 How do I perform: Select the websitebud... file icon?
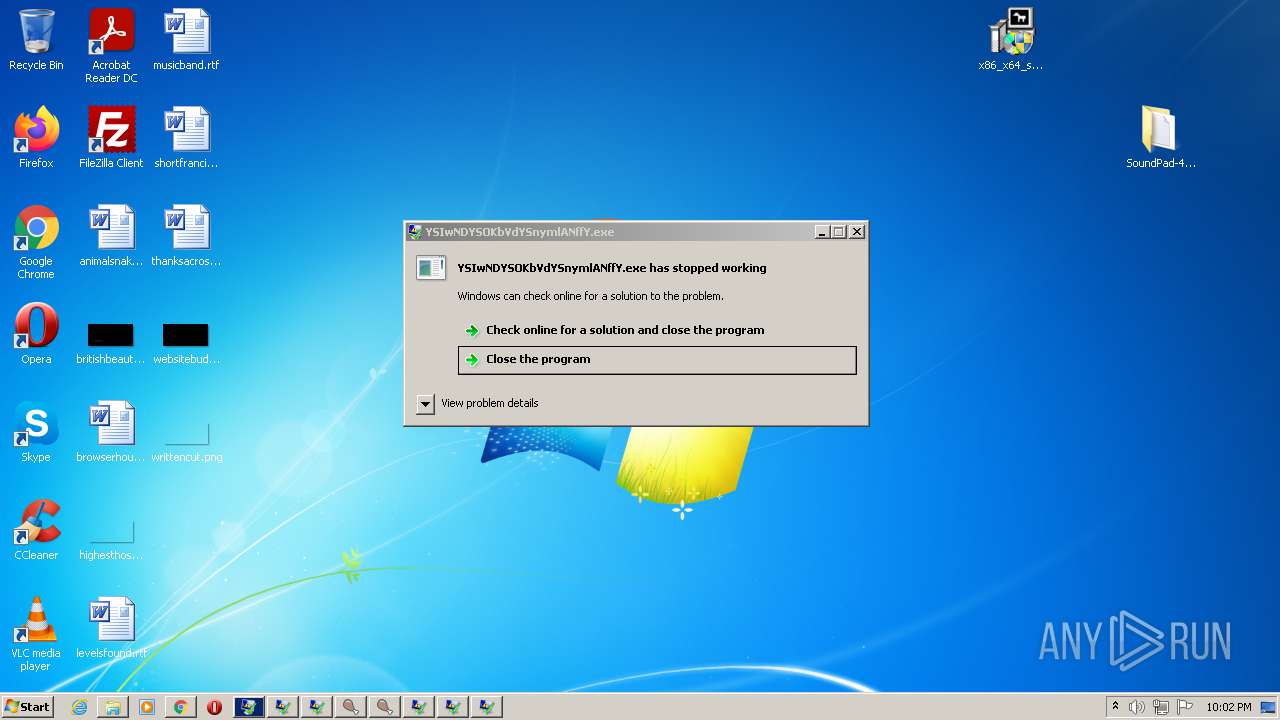(x=186, y=343)
